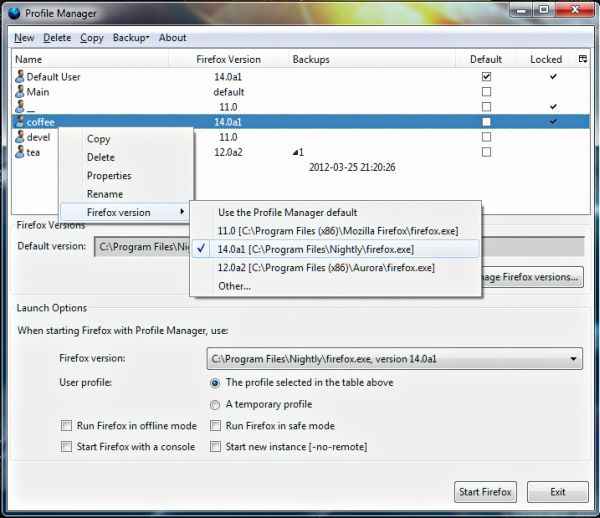Open the Backup dropdown in the toolbar
The height and width of the screenshot is (518, 600).
pyautogui.click(x=131, y=37)
